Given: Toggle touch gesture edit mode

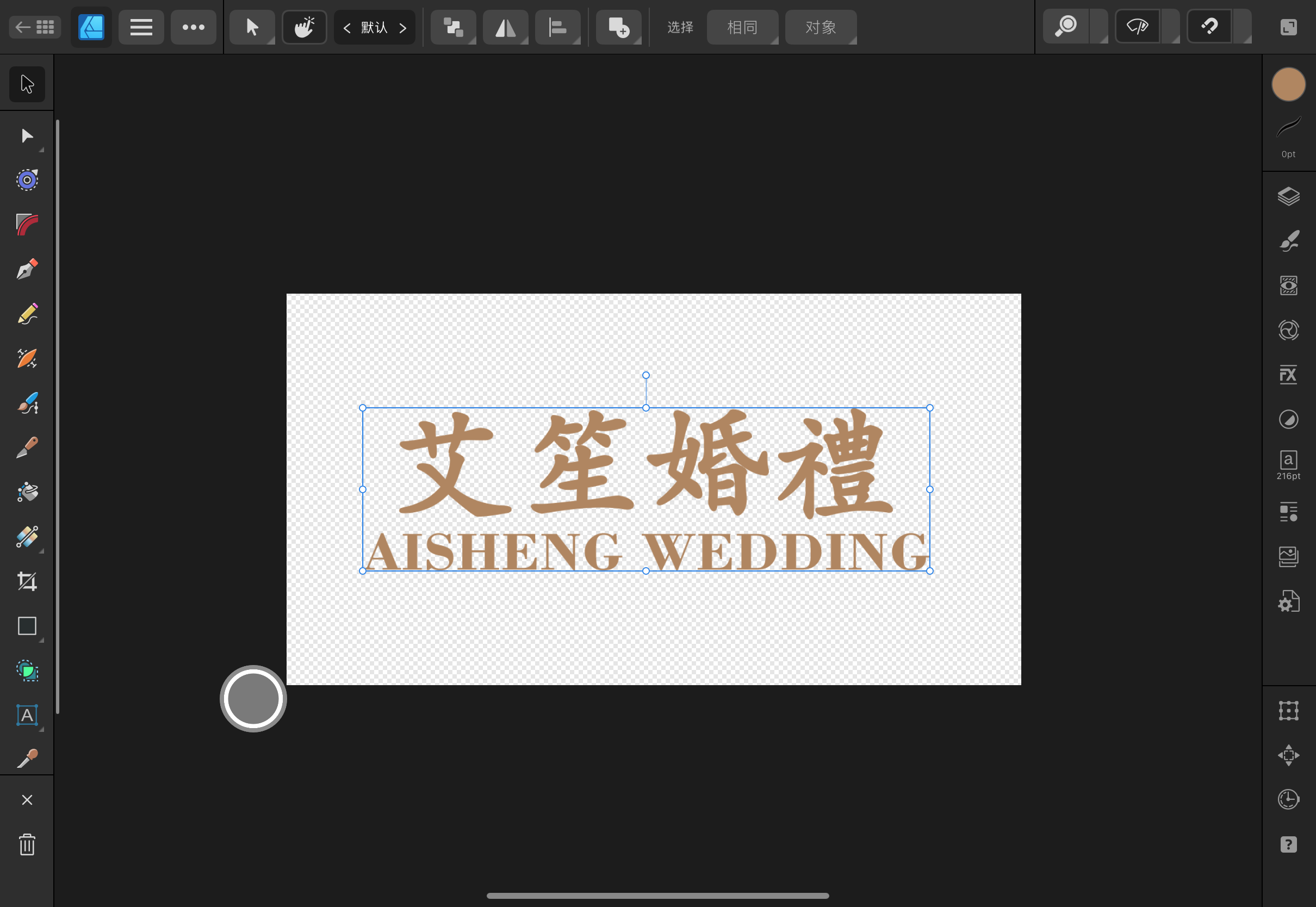Looking at the screenshot, I should pyautogui.click(x=305, y=27).
